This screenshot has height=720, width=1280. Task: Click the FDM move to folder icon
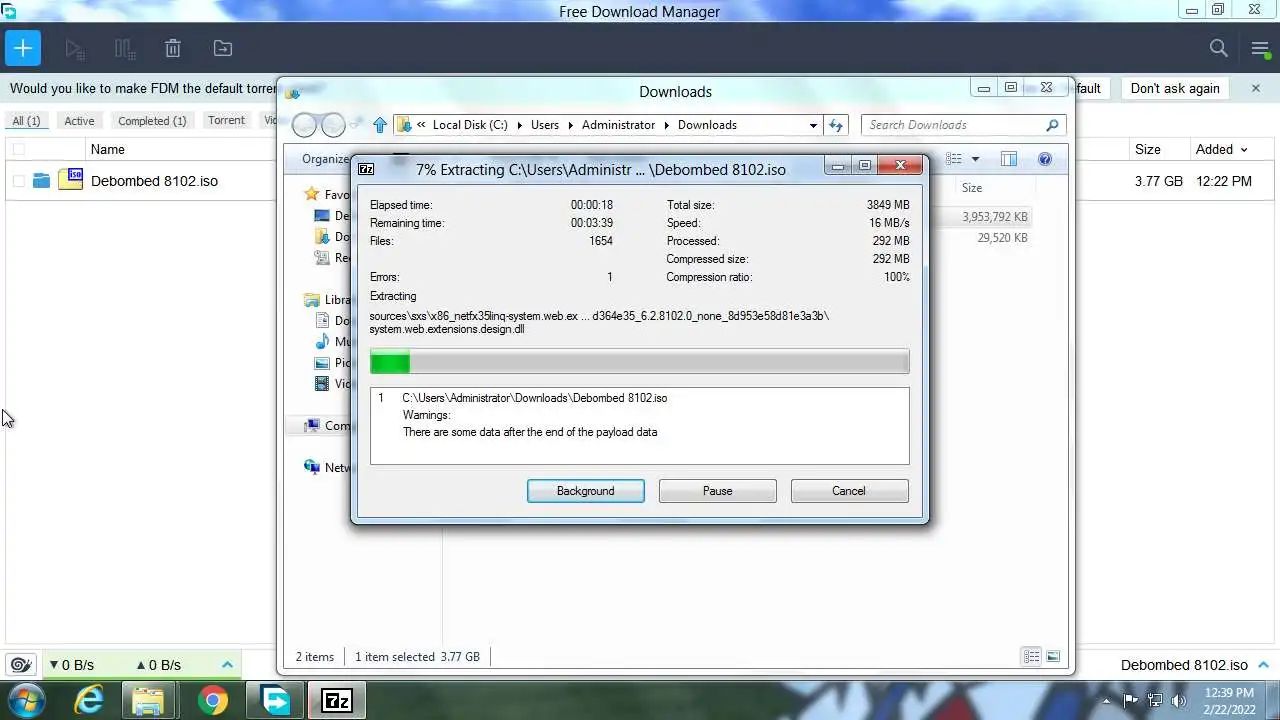222,48
